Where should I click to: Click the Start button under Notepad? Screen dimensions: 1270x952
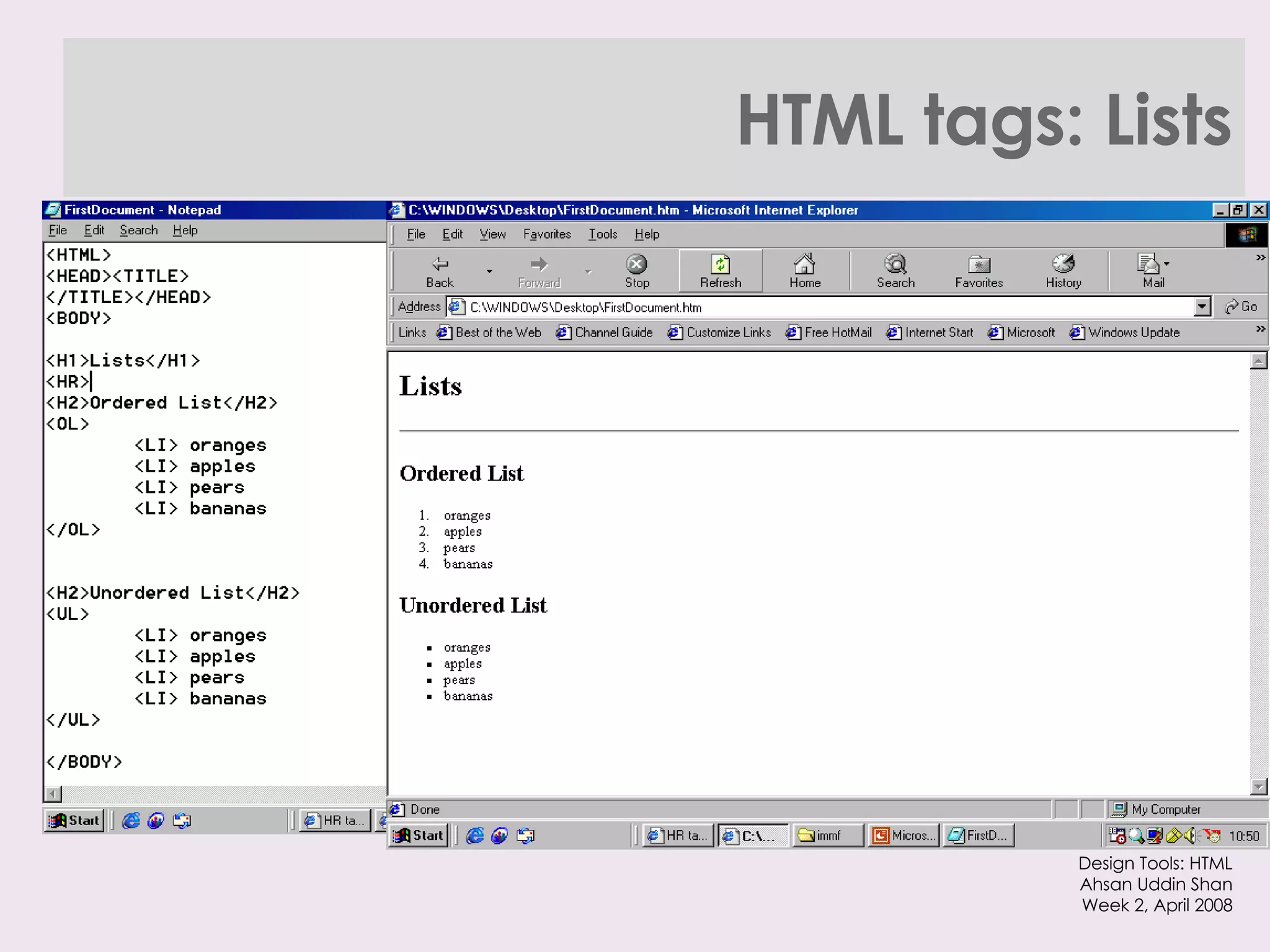[74, 821]
